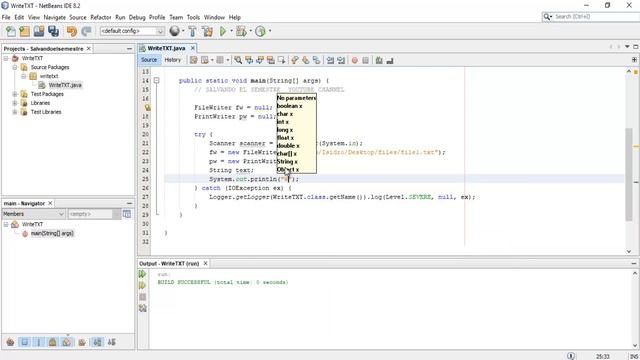
Task: Expand the Test Packages node
Action: click(x=15, y=94)
